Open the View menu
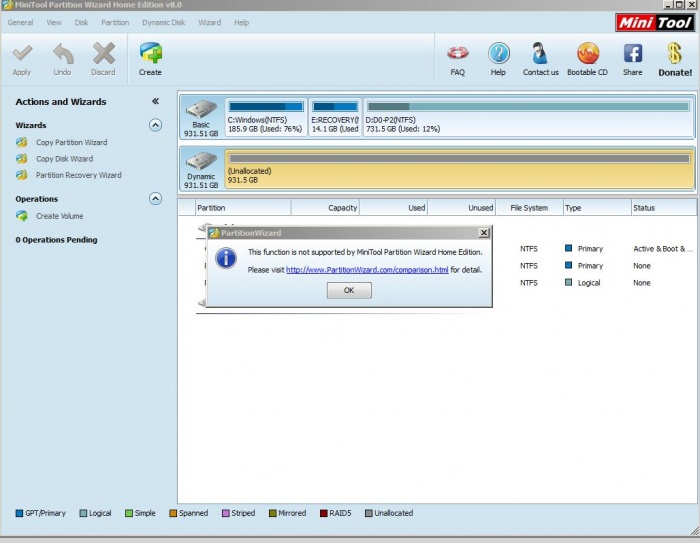Screen dimensions: 700x543 pos(54,22)
